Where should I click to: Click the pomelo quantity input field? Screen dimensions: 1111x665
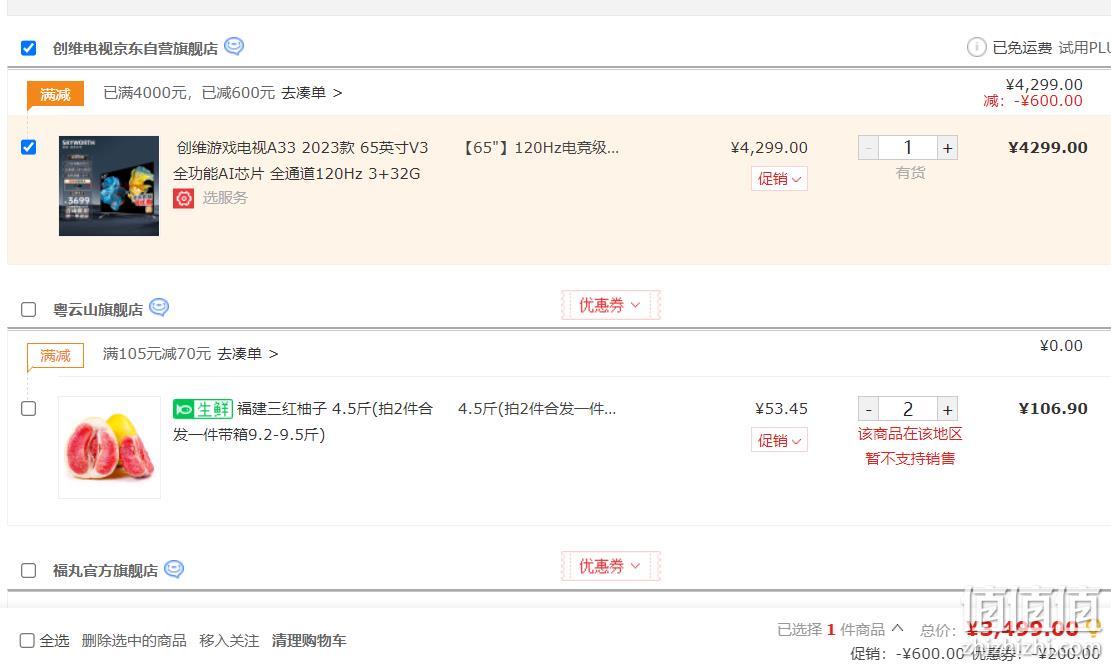click(x=908, y=409)
